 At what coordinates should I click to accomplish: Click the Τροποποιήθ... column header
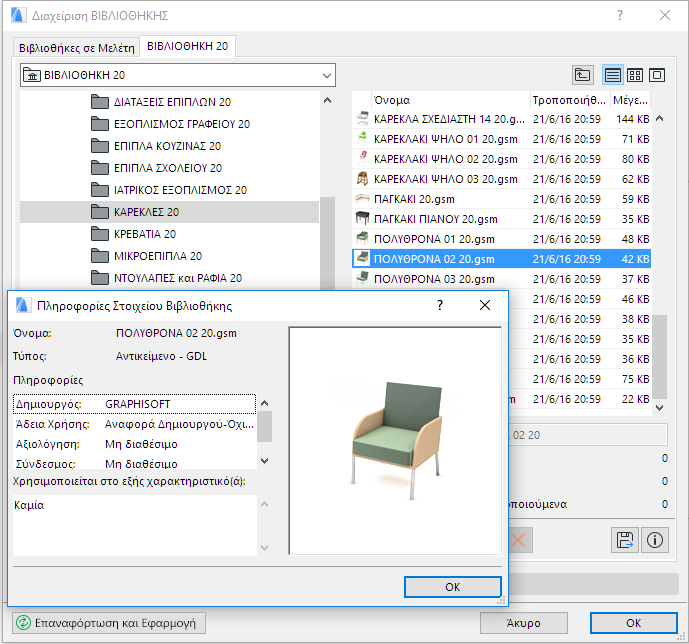(569, 100)
